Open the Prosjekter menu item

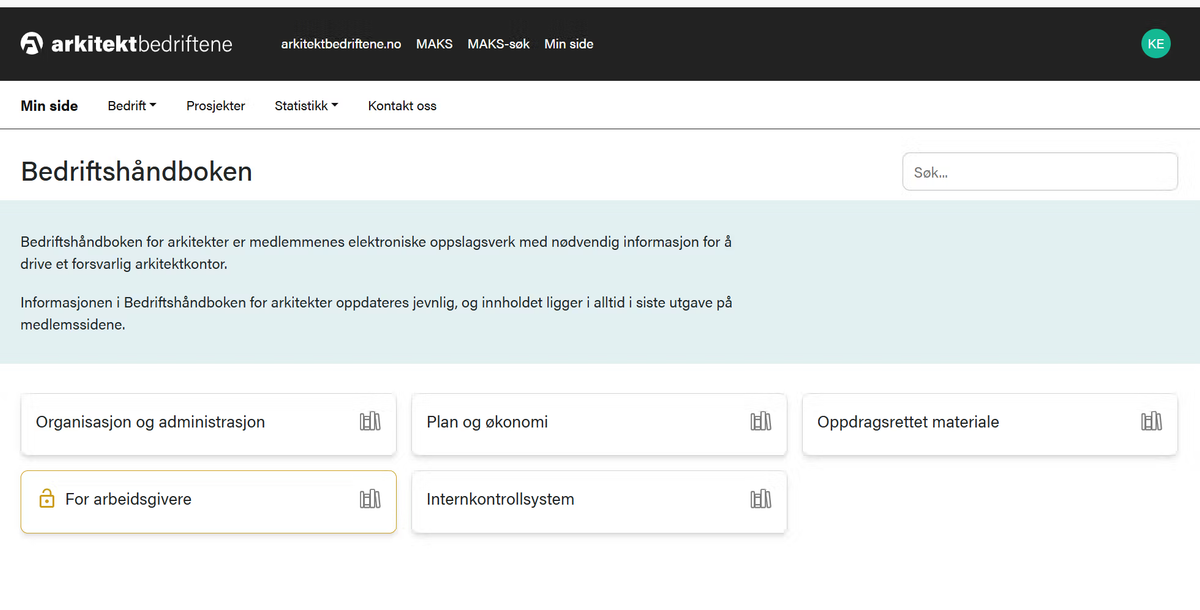(x=216, y=106)
